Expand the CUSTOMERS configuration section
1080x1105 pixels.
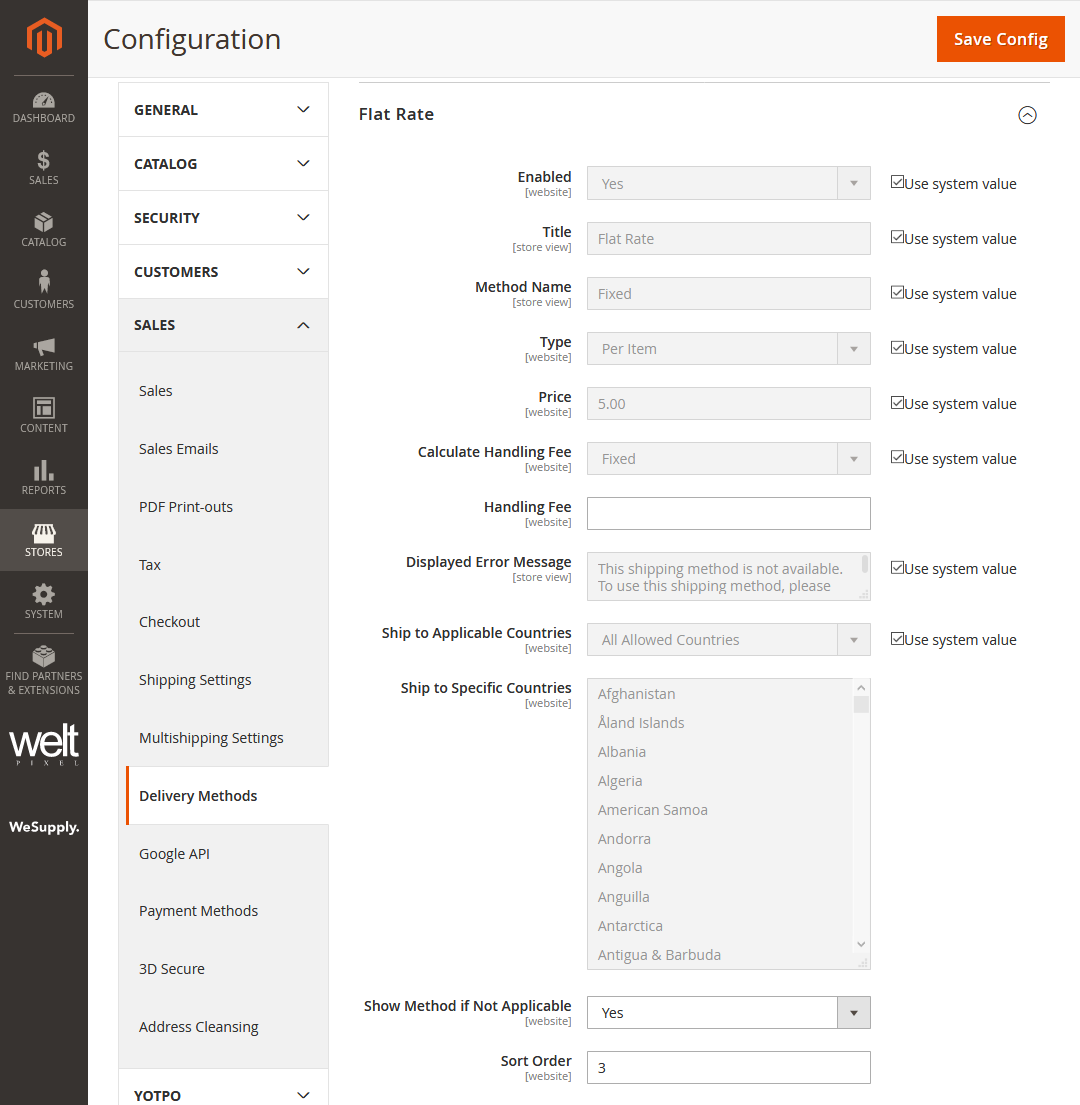click(x=223, y=271)
